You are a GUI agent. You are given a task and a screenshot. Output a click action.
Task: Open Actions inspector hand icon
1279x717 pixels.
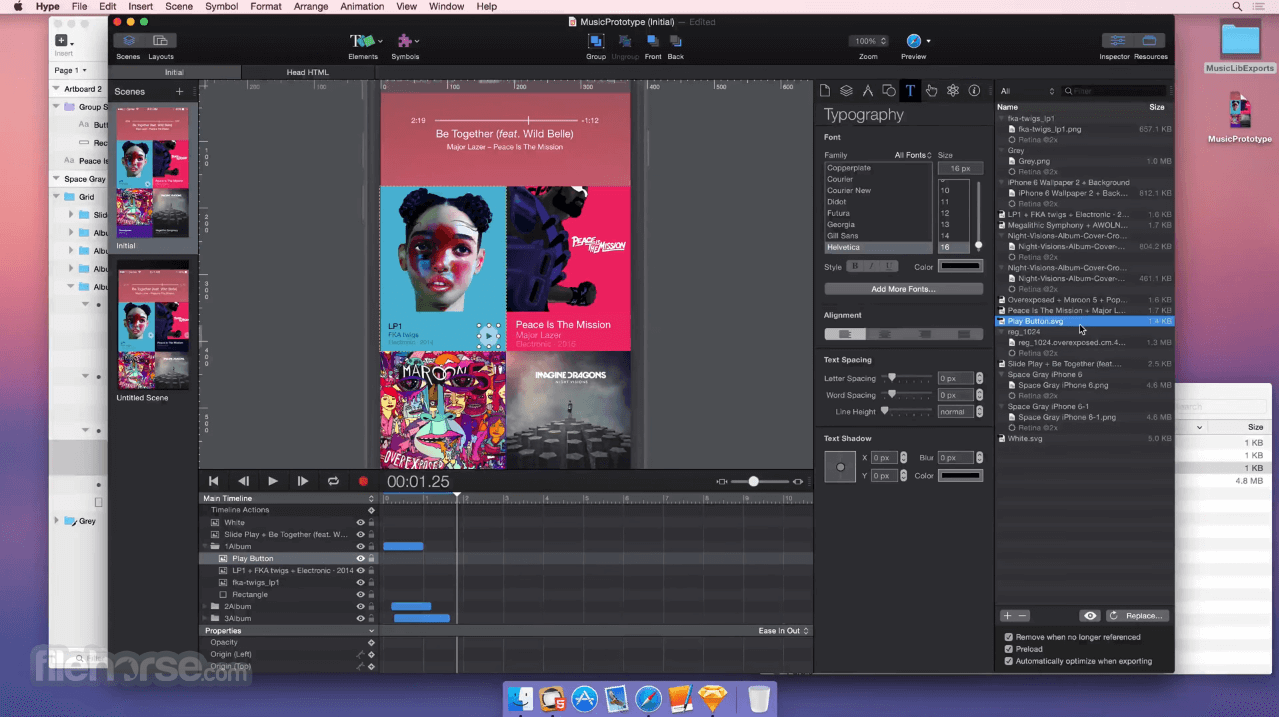tap(931, 91)
